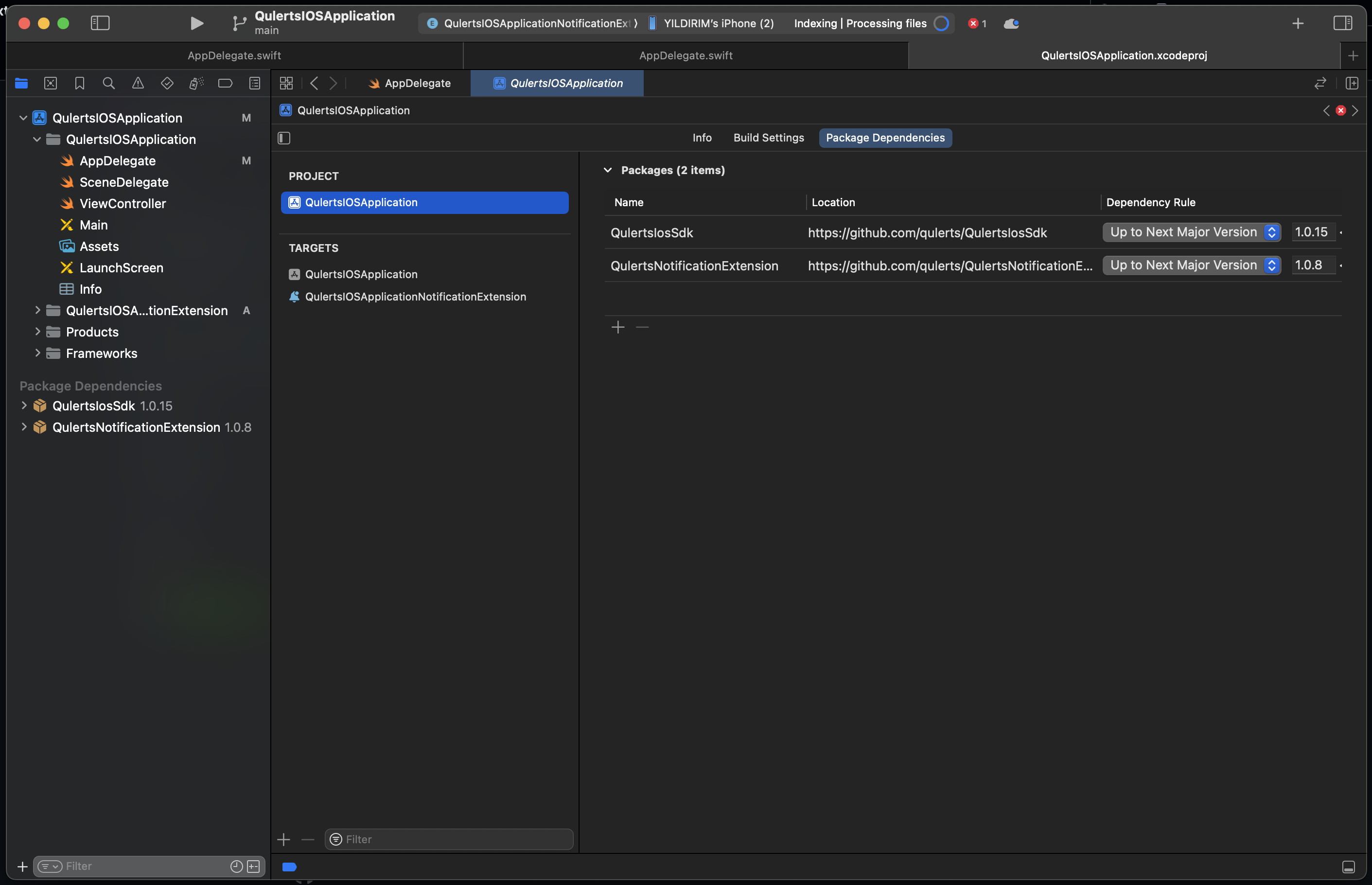Screen dimensions: 1372x885
Task: Collapse the root QulertsIOSApplication project
Action: pos(23,118)
